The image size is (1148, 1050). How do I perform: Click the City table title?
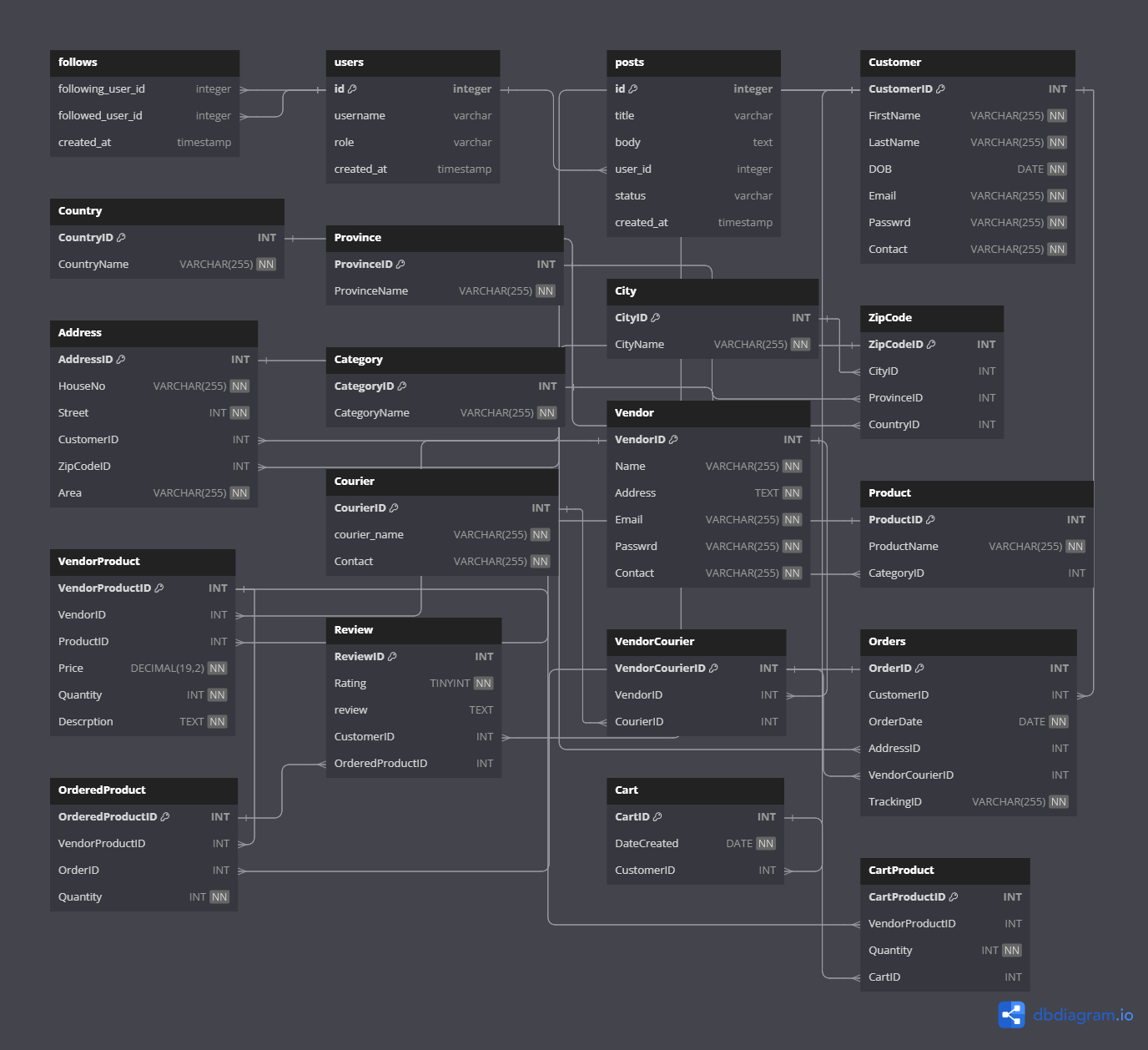tap(626, 291)
